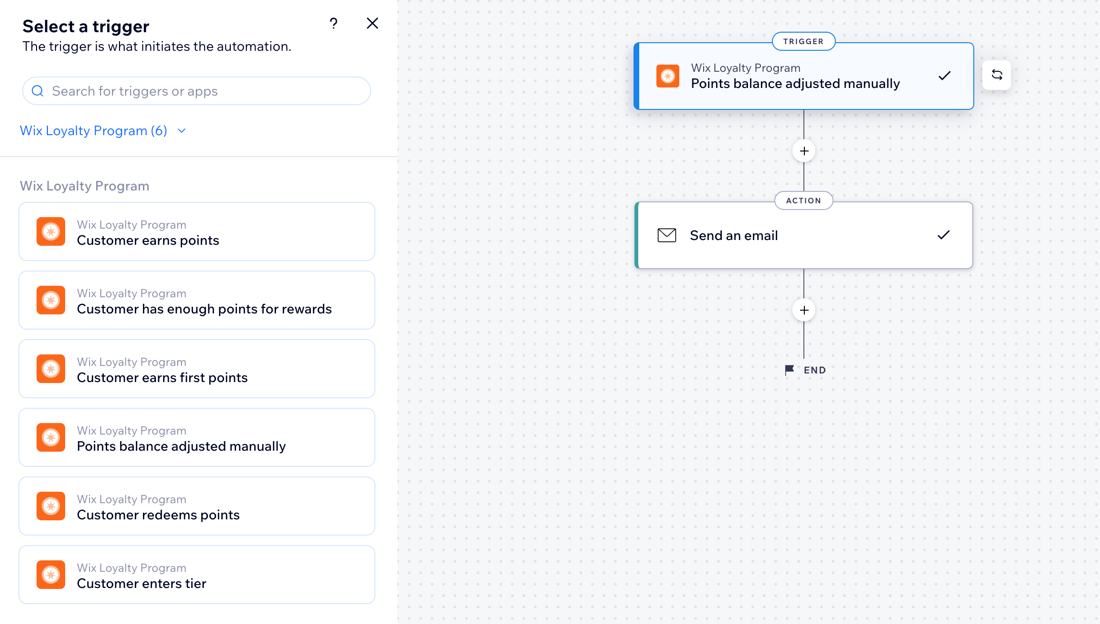
Task: Click the ACTION label badge
Action: [803, 201]
